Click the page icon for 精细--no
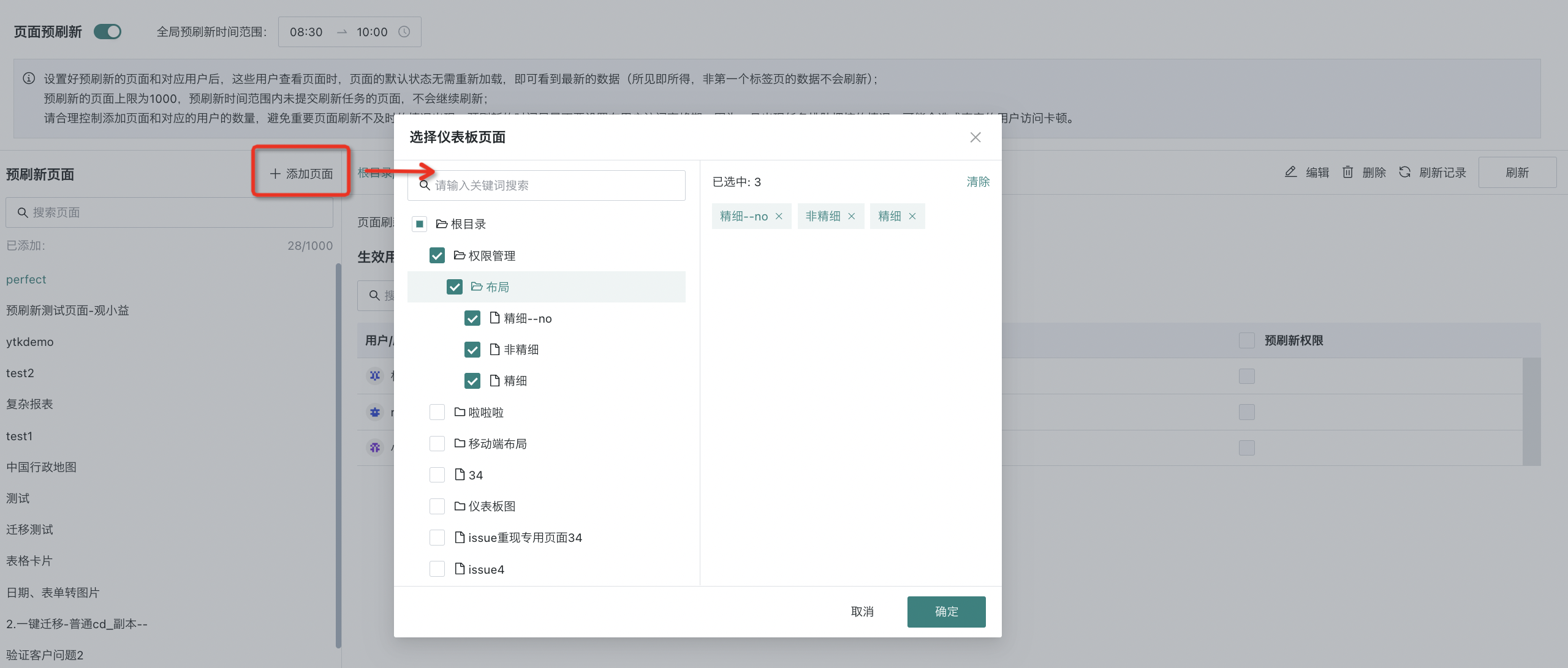1568x668 pixels. tap(494, 318)
